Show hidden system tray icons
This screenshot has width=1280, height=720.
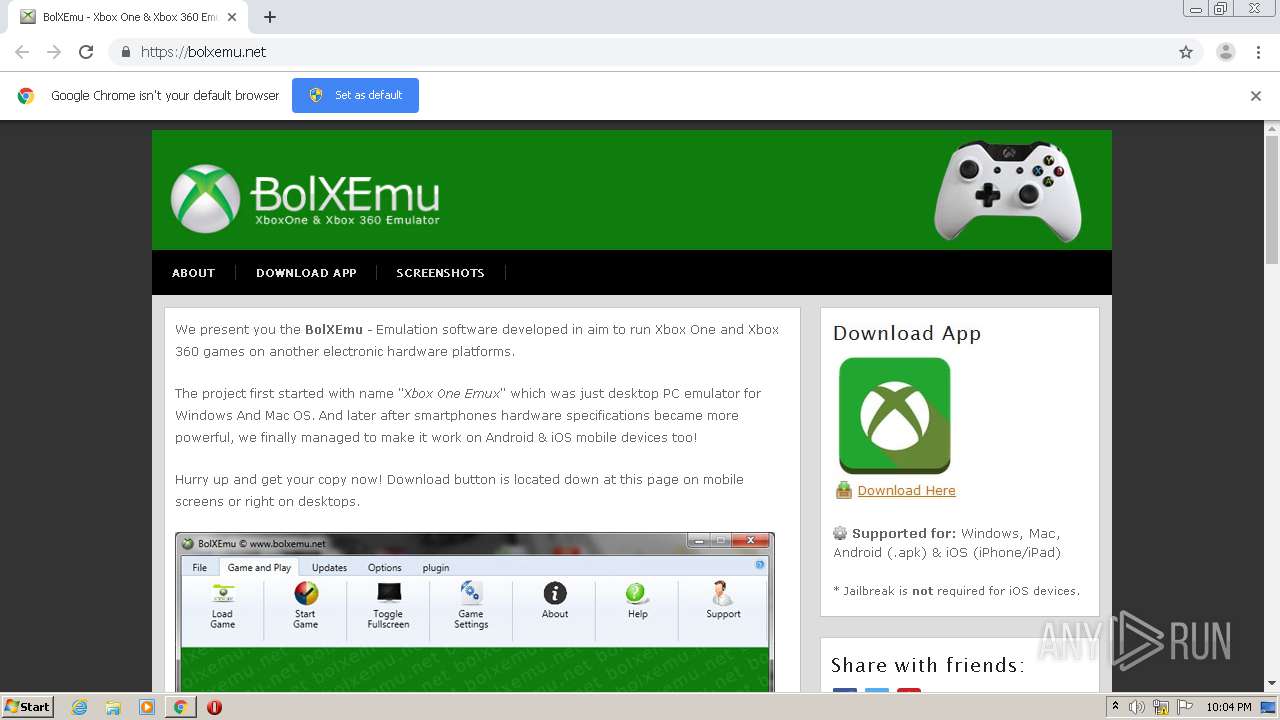point(1116,707)
